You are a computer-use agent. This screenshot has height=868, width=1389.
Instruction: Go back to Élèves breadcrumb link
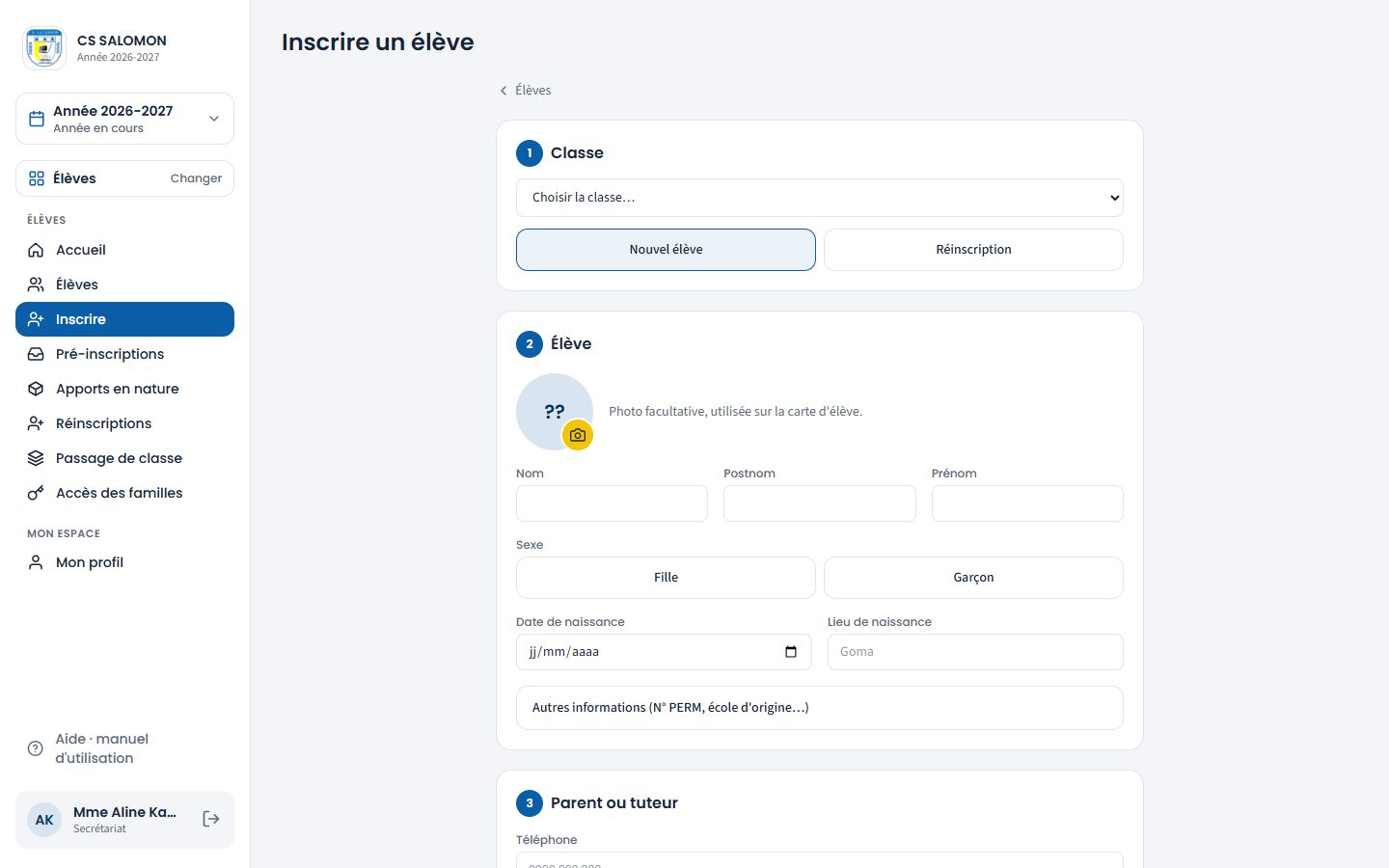click(525, 90)
